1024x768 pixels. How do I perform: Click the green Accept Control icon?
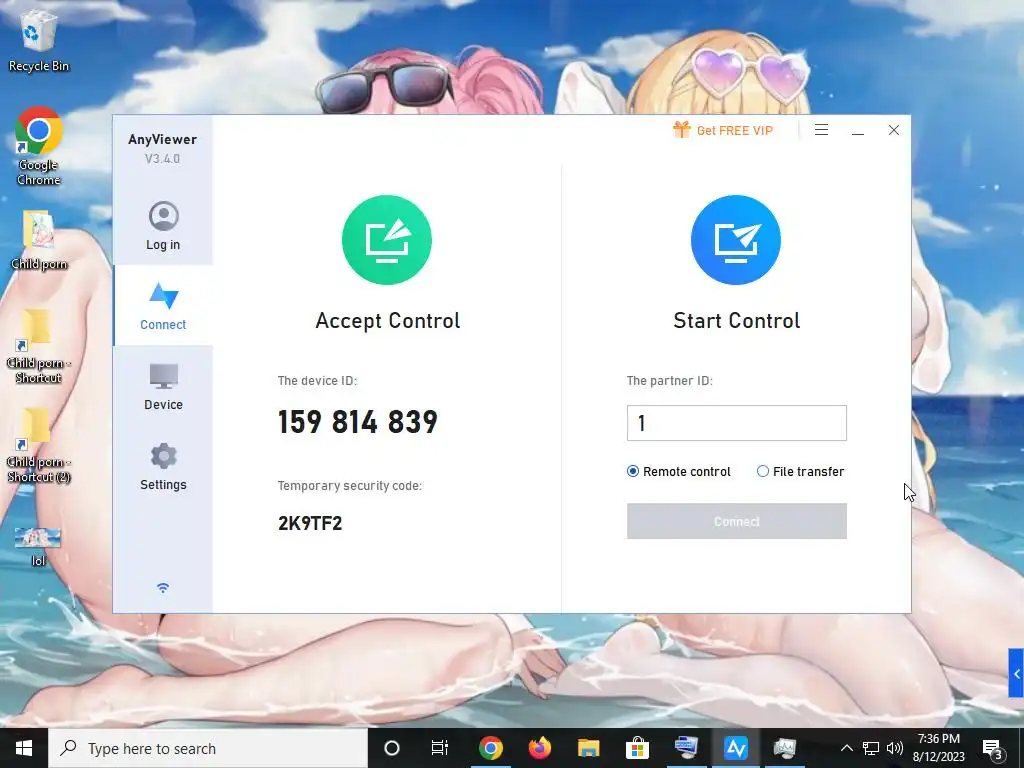[387, 240]
